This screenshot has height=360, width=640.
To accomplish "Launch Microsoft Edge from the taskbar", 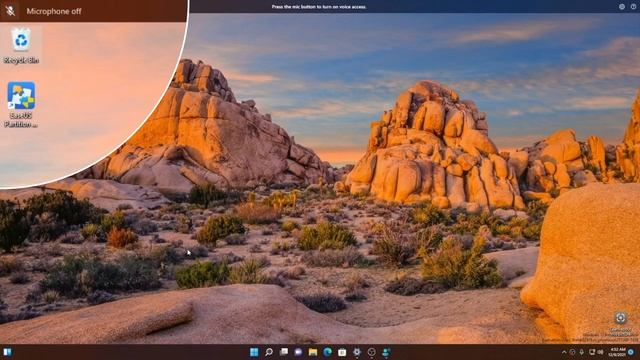I will (327, 352).
